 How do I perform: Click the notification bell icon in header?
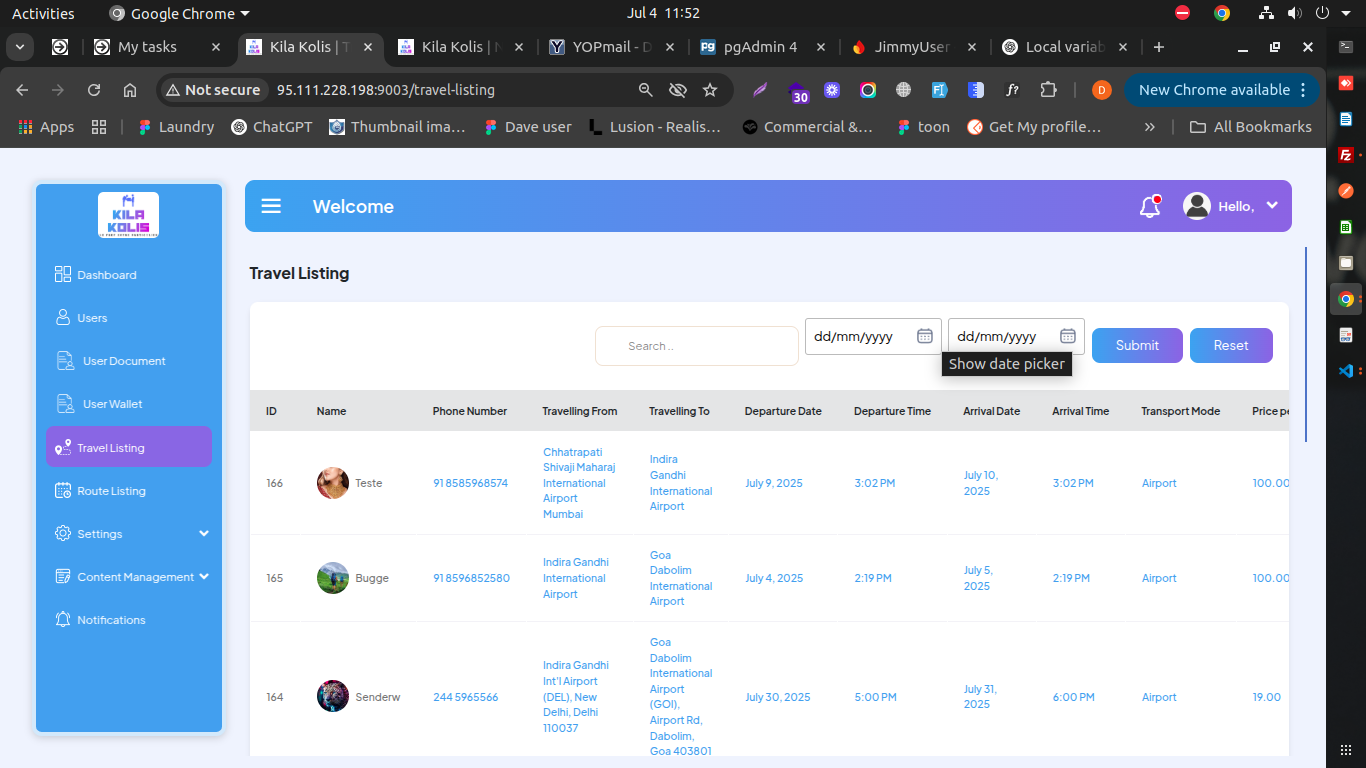coord(1149,207)
